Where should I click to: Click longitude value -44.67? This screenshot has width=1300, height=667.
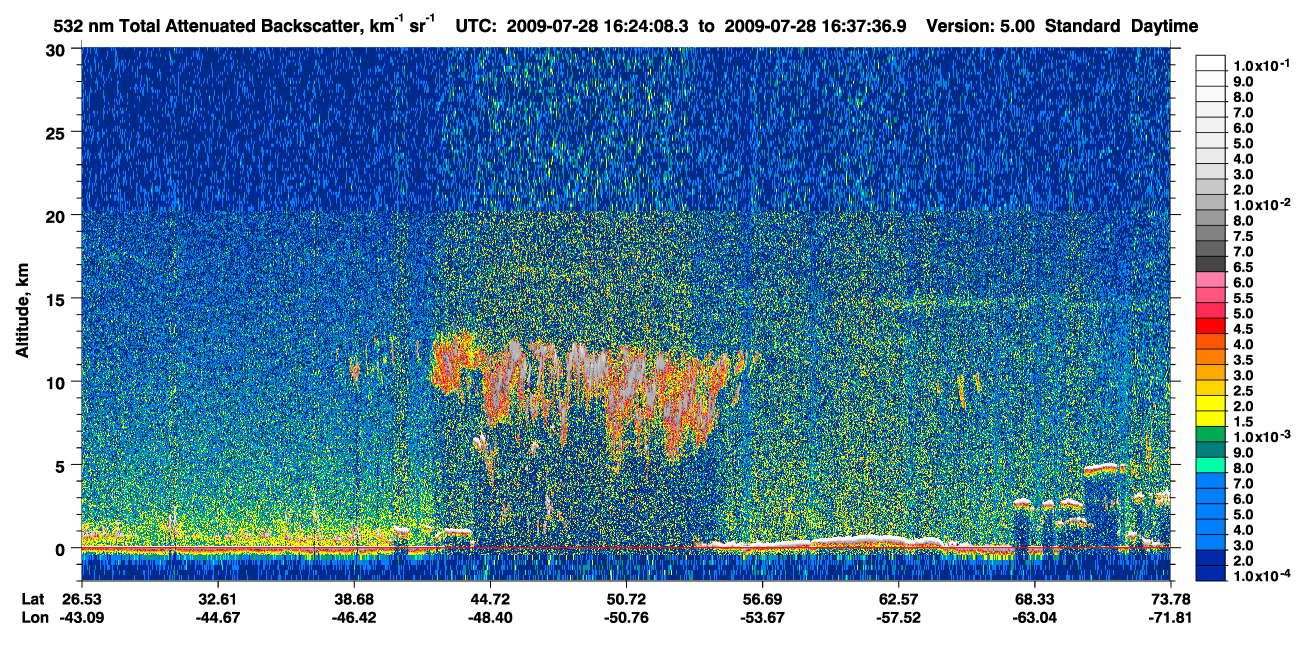(217, 617)
